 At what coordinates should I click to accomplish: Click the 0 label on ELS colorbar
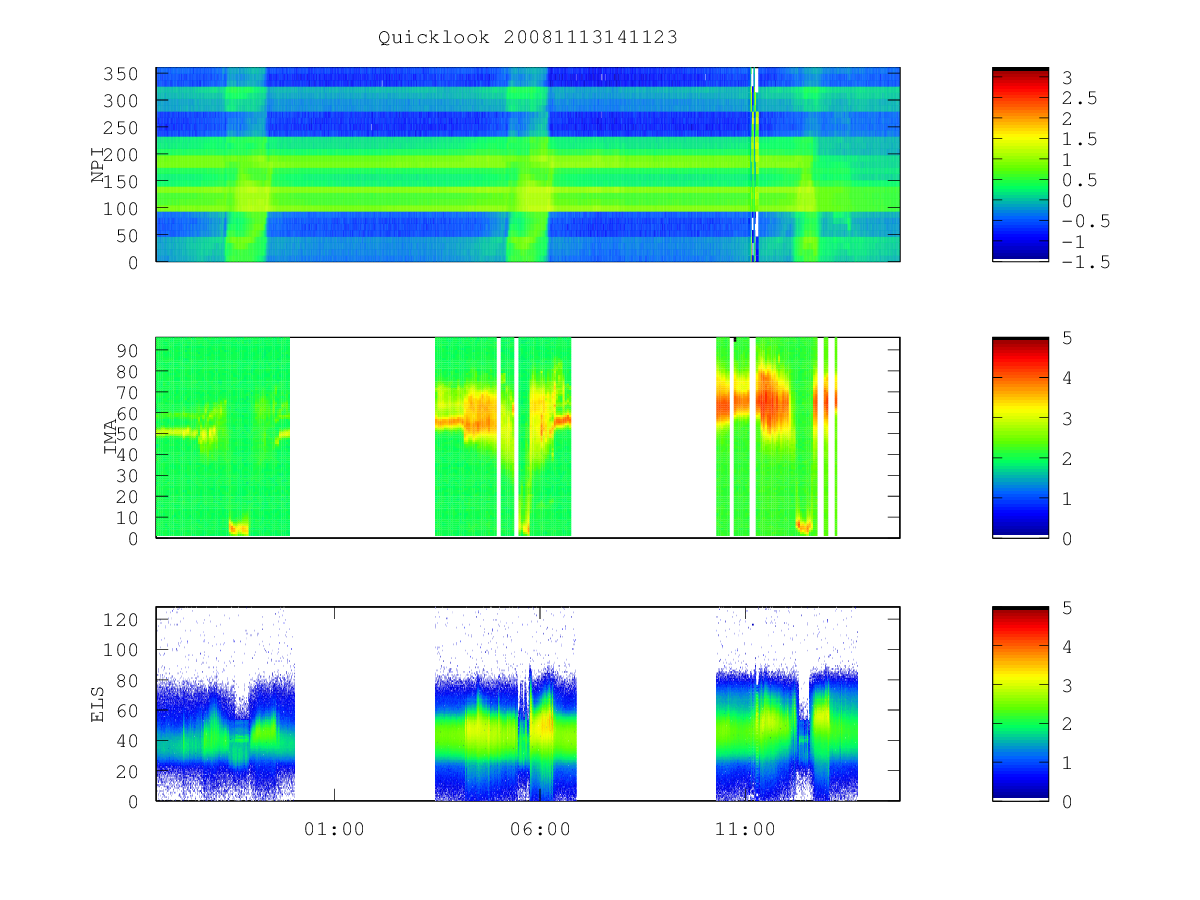[1068, 801]
